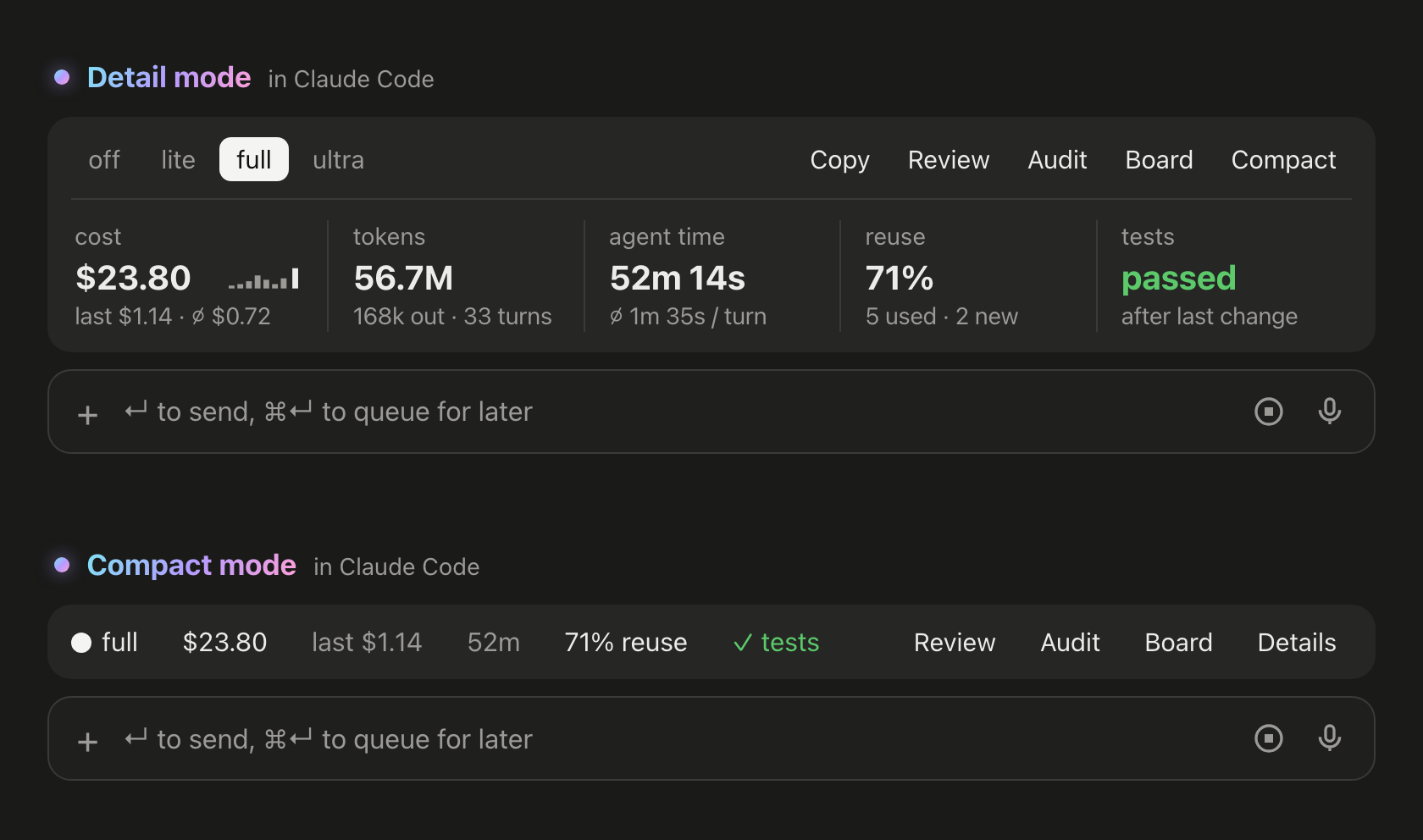Switch detail level to ultra
Screen dimensions: 1423x840
click(x=338, y=159)
